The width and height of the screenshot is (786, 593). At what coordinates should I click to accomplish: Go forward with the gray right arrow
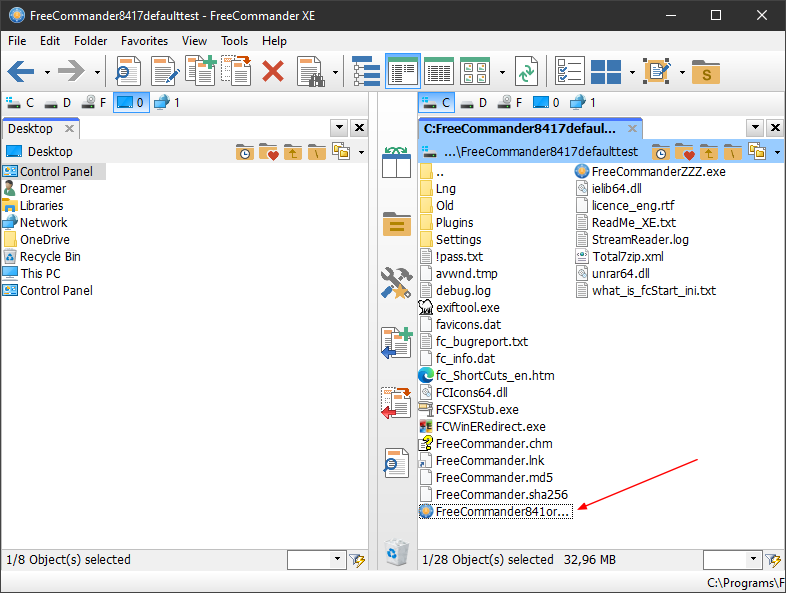(71, 72)
